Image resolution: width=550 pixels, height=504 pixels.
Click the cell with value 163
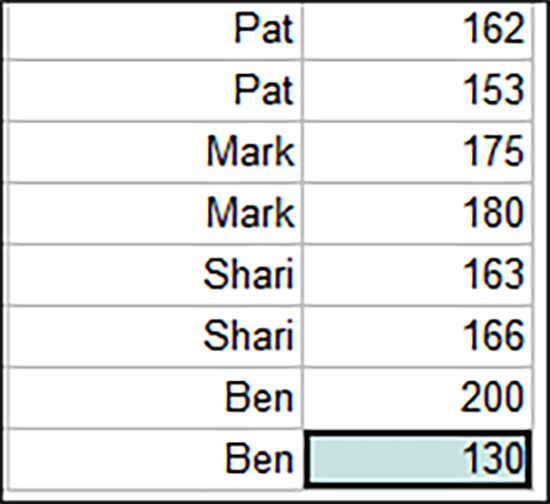tap(417, 275)
